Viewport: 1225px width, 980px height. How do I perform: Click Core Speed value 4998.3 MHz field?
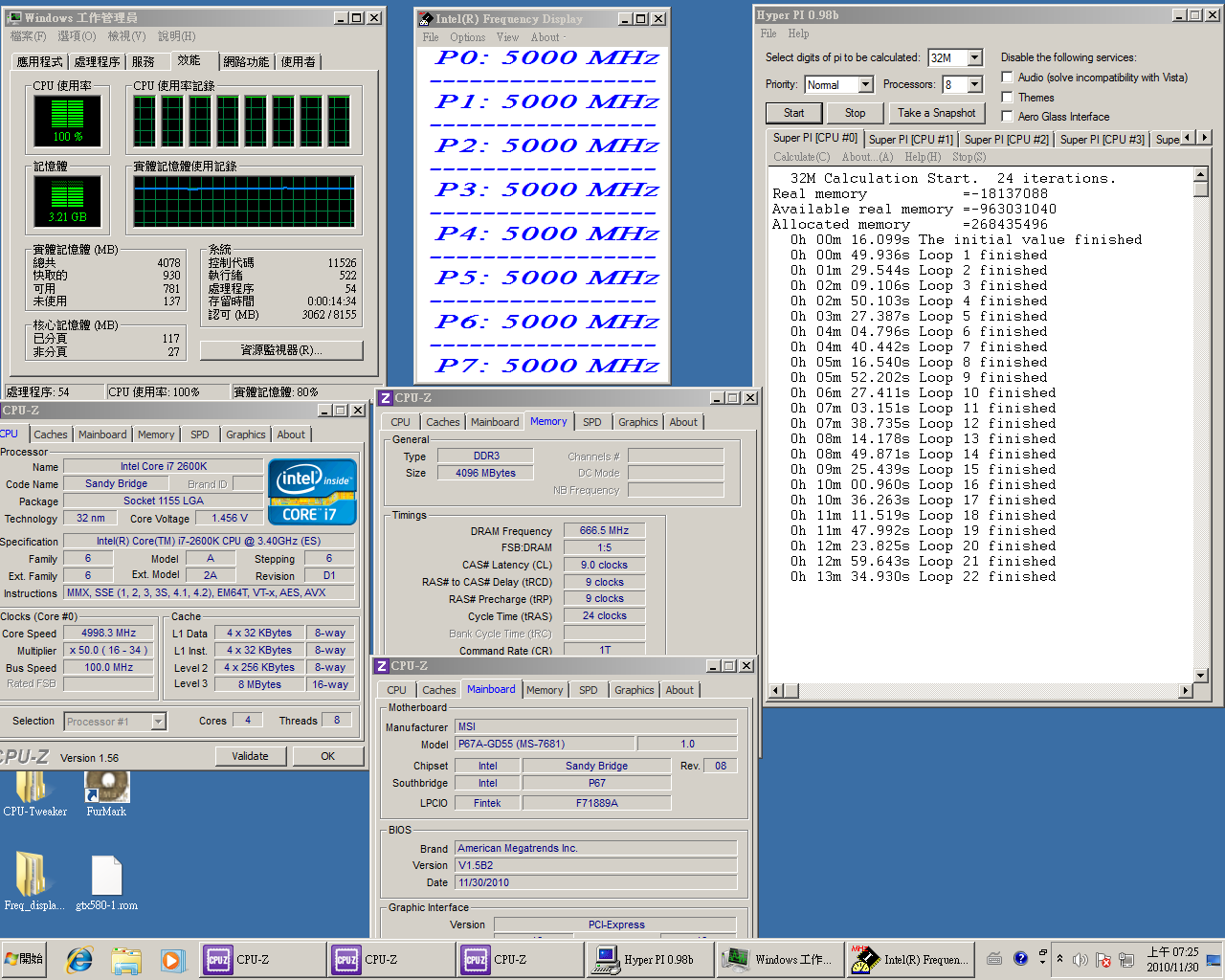point(108,633)
